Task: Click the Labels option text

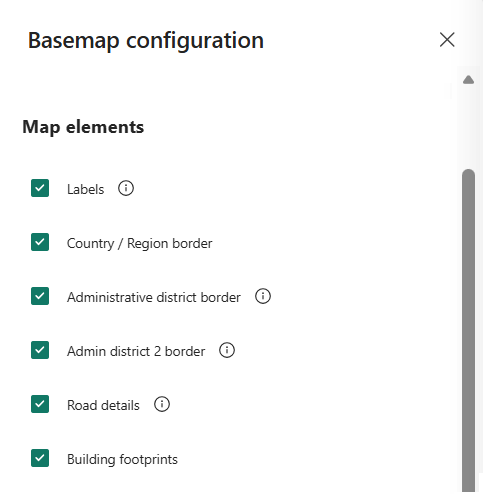Action: point(86,189)
